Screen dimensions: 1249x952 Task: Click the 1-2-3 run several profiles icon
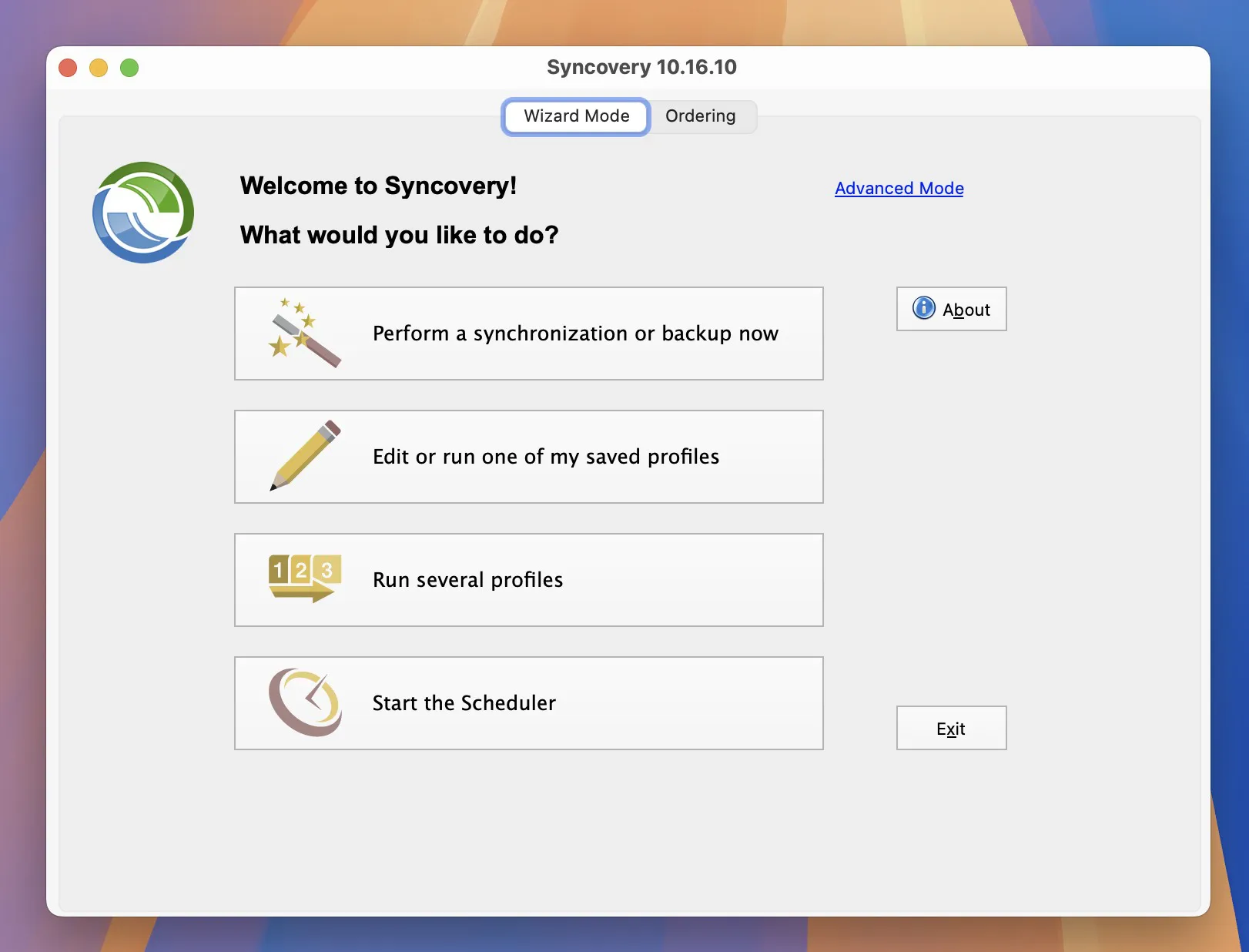(305, 578)
